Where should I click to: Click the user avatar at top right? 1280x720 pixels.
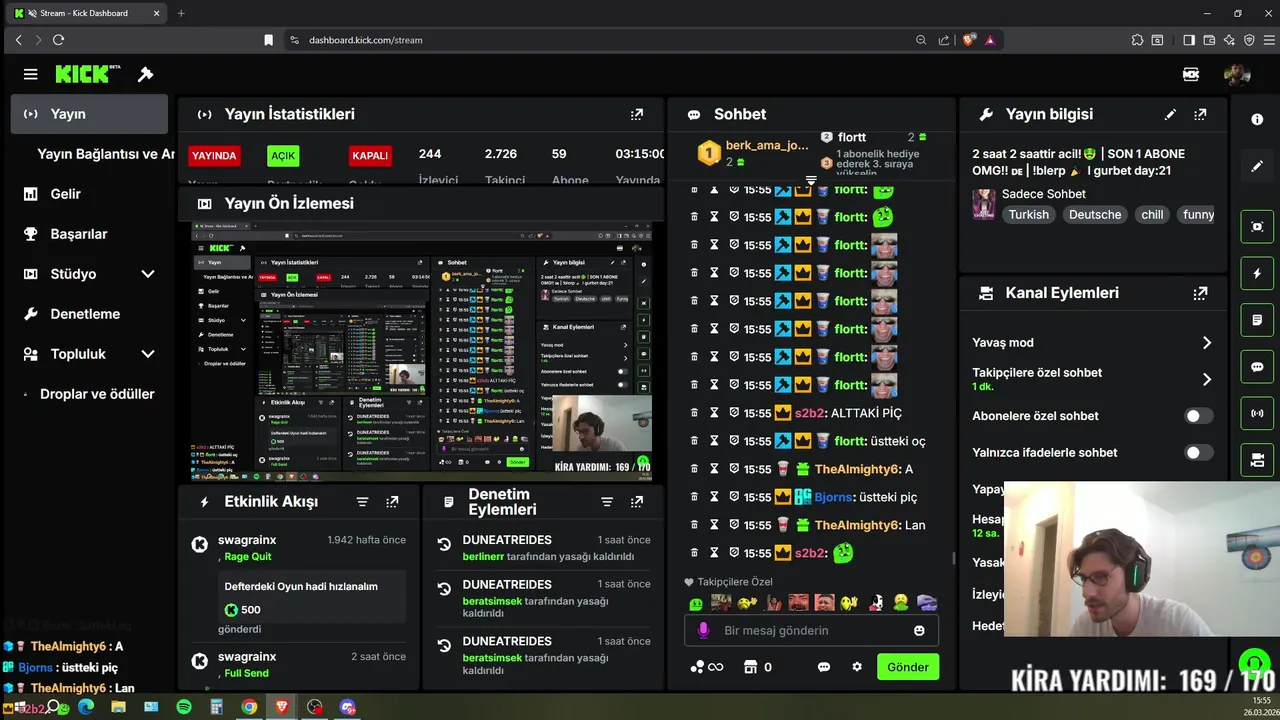pyautogui.click(x=1237, y=74)
